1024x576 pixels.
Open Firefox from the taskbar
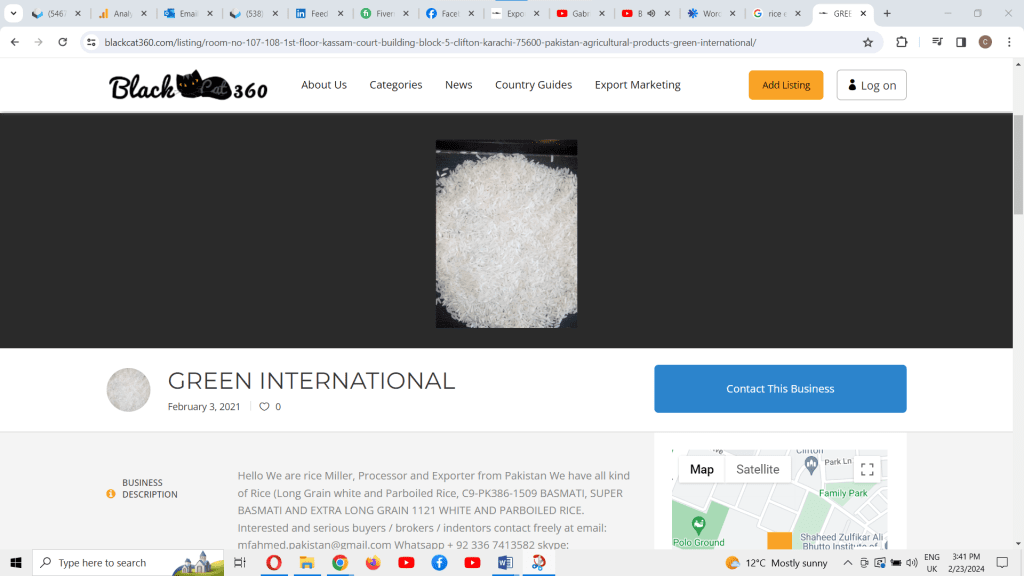click(373, 562)
